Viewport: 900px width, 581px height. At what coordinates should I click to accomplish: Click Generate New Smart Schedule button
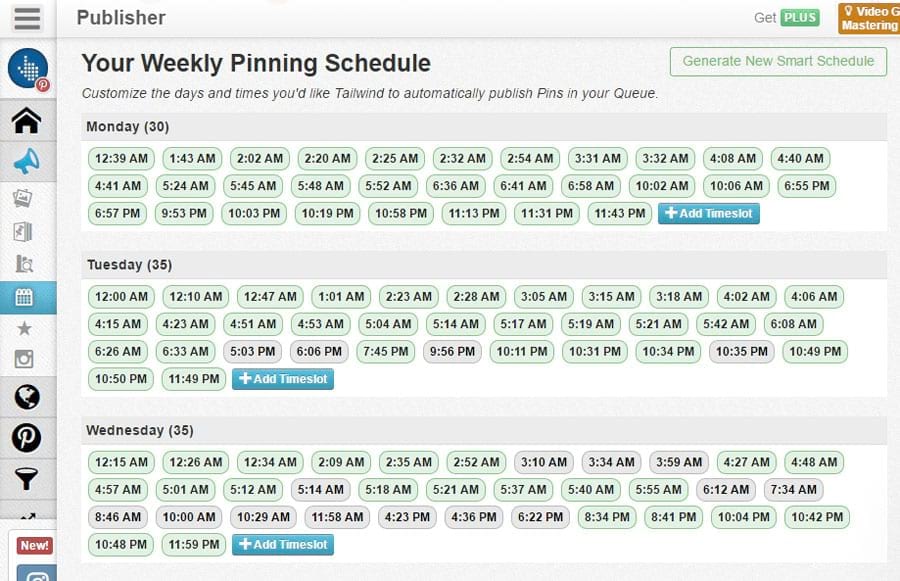pos(778,61)
